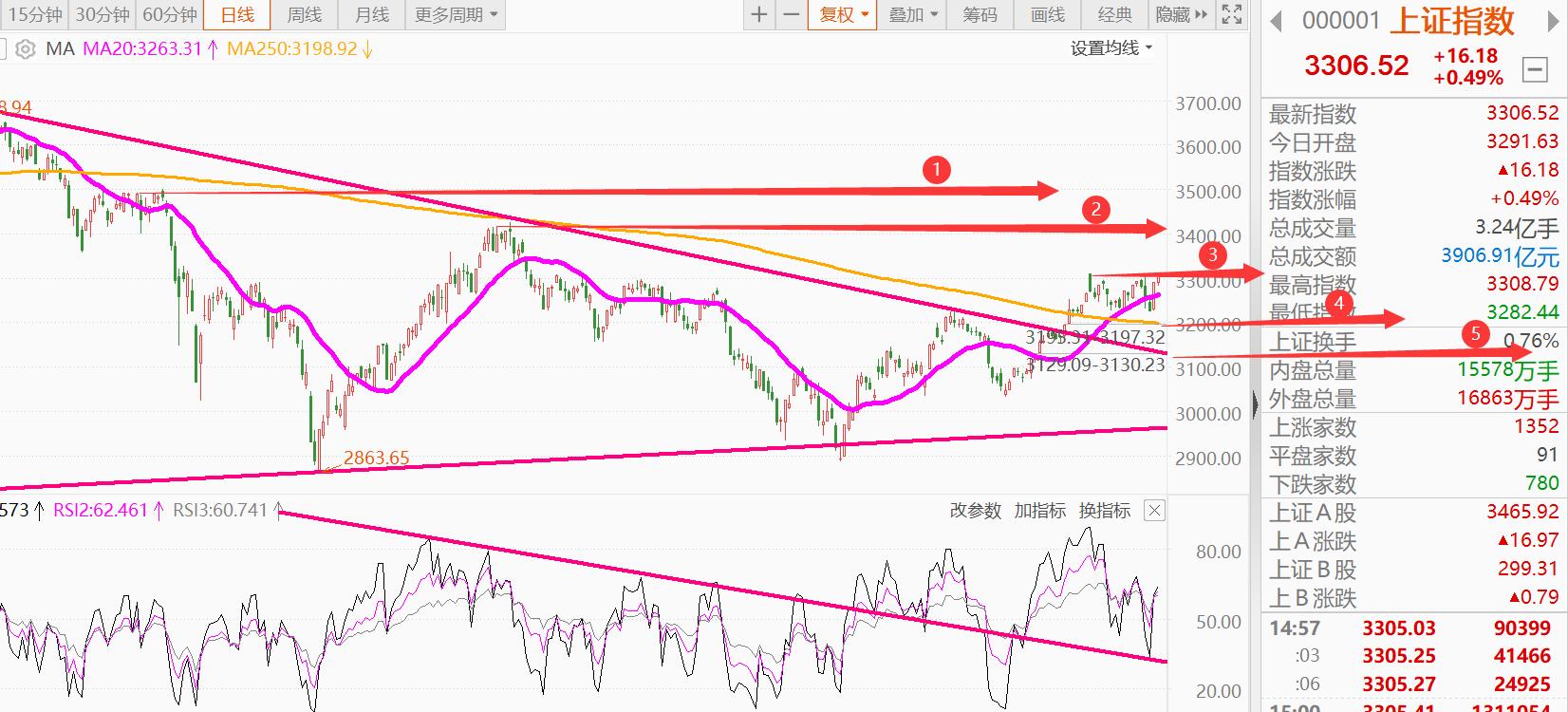Click 内盘总量 15578万手 value

[x=1507, y=370]
